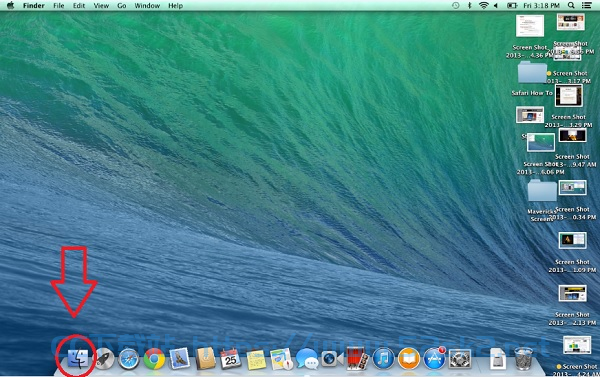Select Screen Shot 2013-...4.24 AM thumbnail
The width and height of the screenshot is (600, 377).
pos(577,346)
